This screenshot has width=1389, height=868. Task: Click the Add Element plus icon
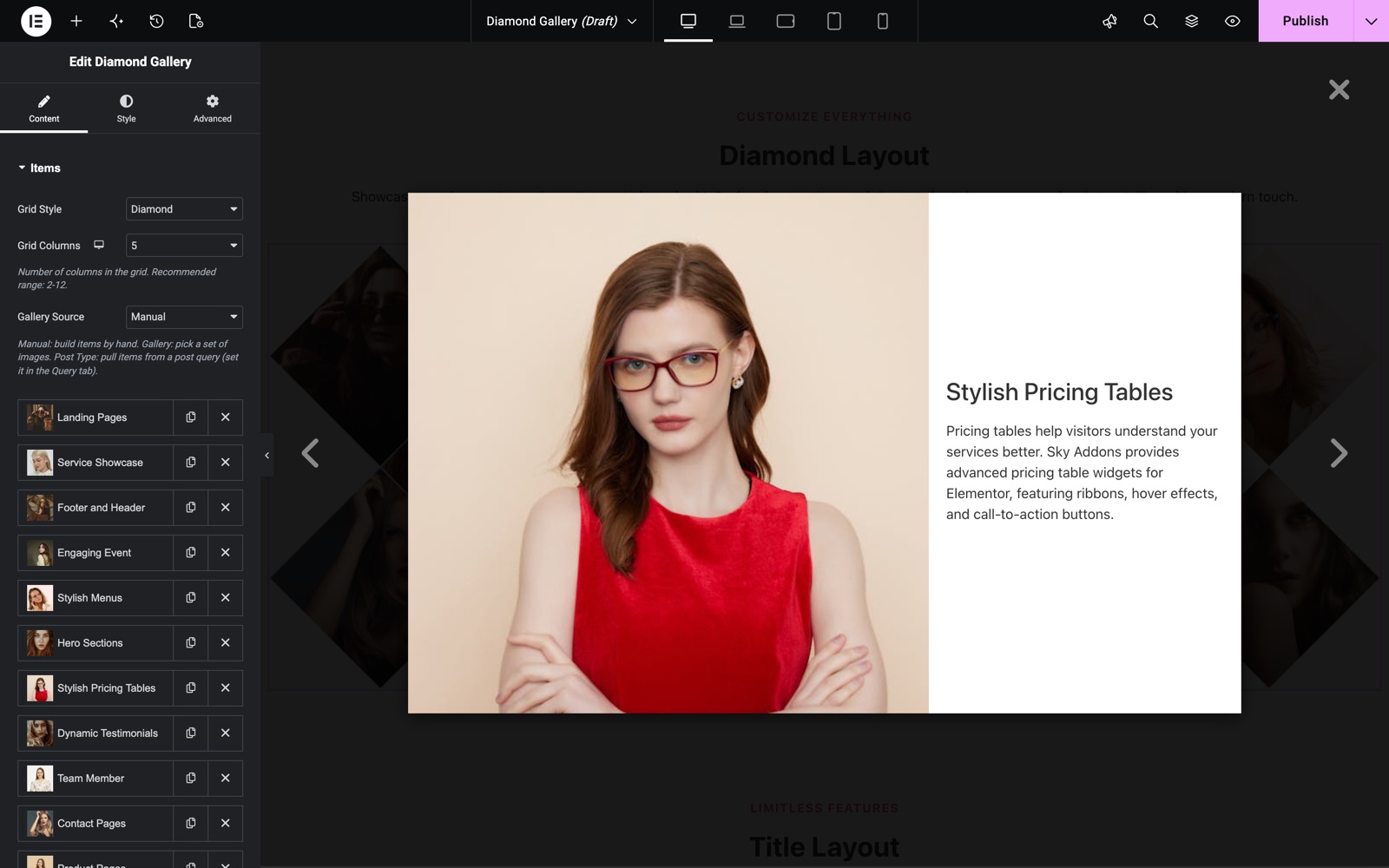point(76,21)
